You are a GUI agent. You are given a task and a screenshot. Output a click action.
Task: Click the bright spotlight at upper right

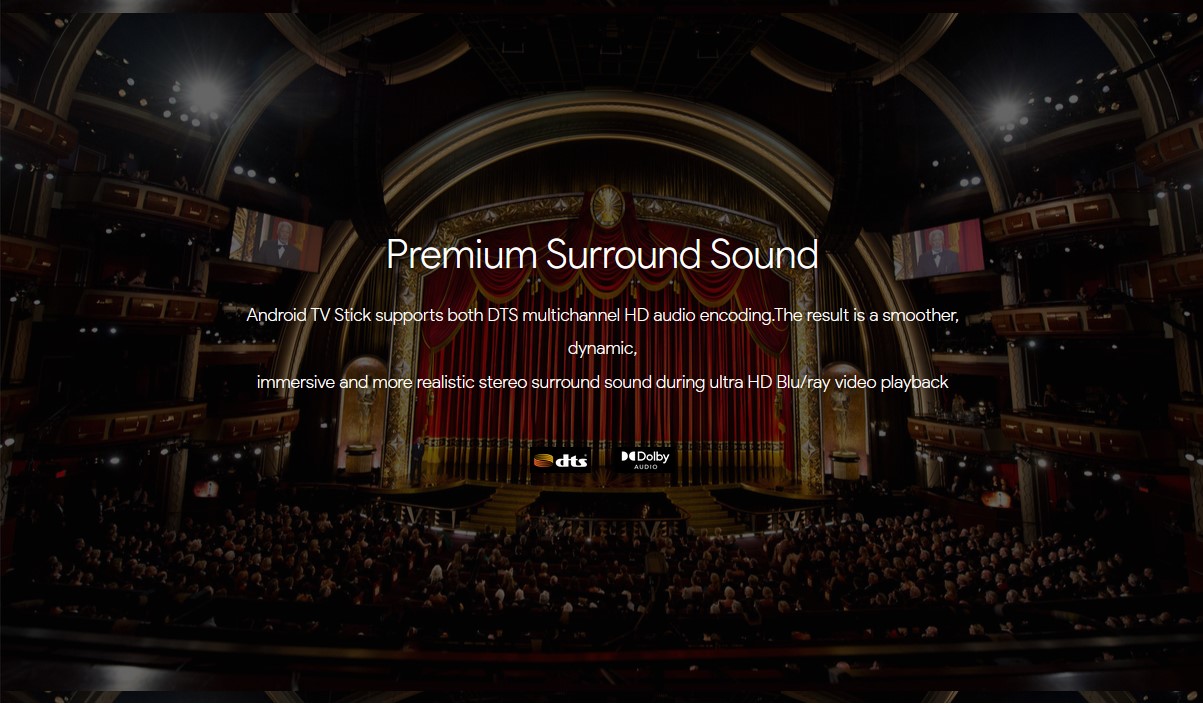[1001, 112]
